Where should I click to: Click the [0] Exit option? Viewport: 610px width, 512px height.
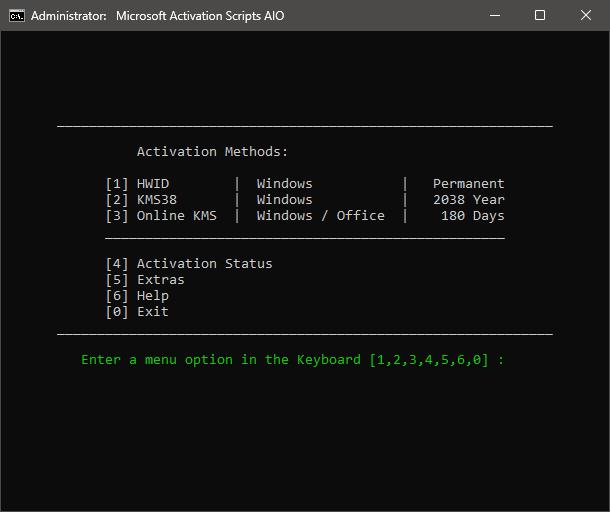tap(137, 312)
